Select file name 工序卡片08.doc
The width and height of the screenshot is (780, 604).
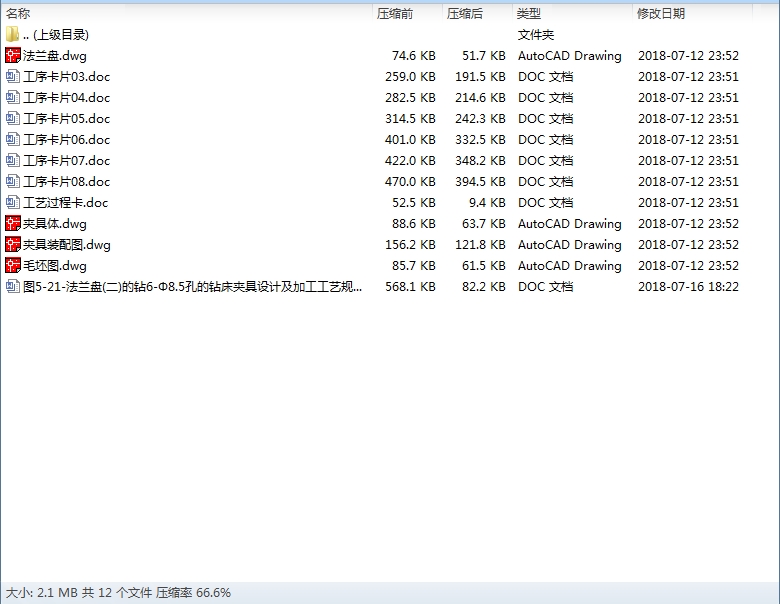point(67,181)
